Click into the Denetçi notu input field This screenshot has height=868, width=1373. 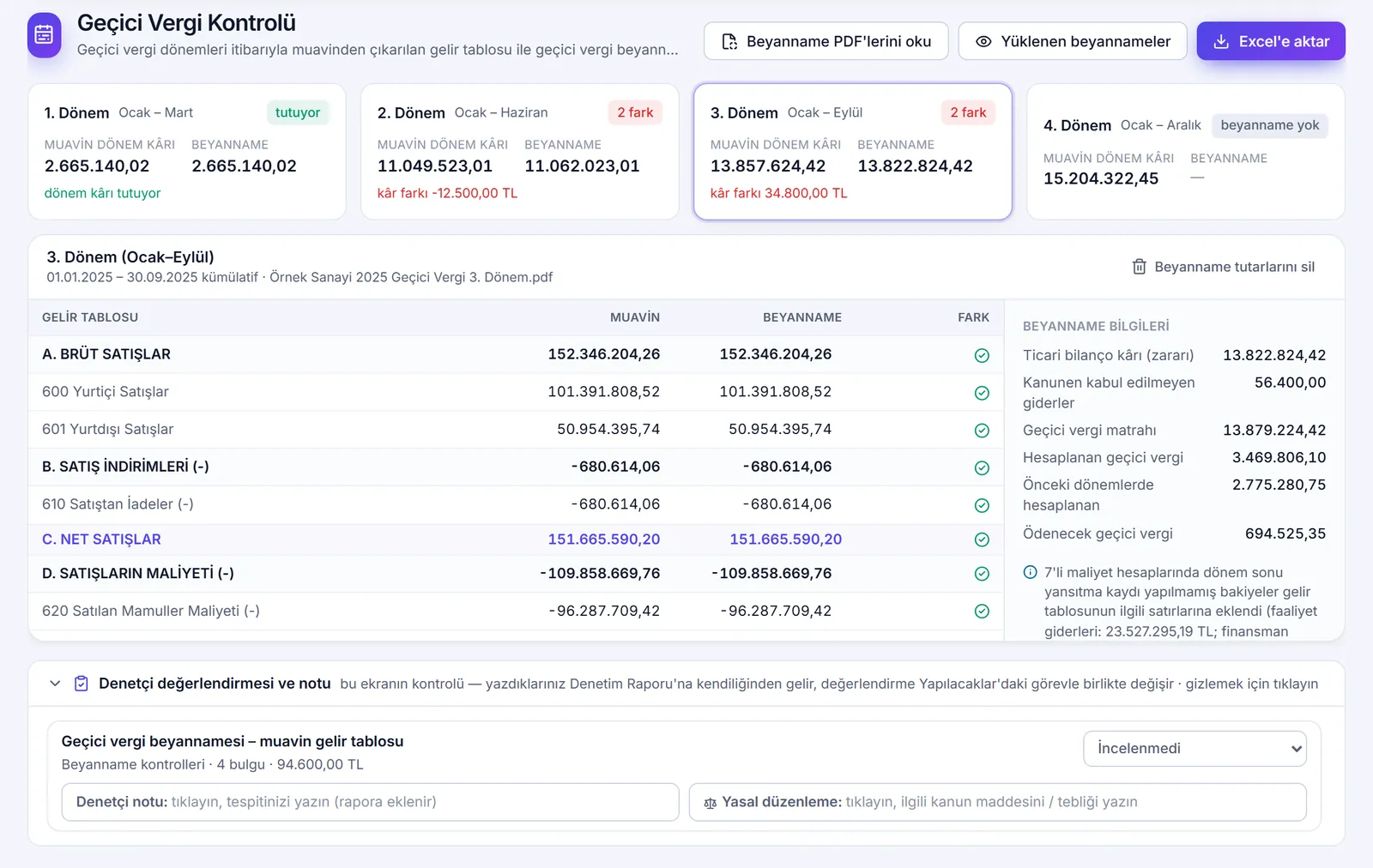370,802
